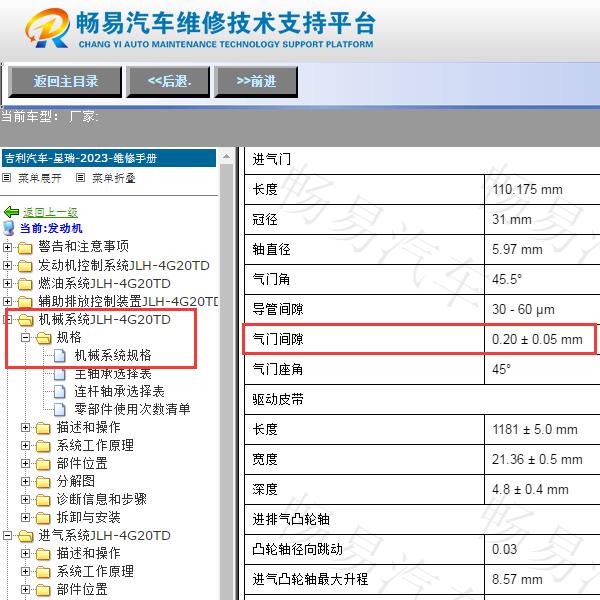The image size is (600, 600).
Task: Open the 主轴承选择表 page
Action: tap(113, 374)
